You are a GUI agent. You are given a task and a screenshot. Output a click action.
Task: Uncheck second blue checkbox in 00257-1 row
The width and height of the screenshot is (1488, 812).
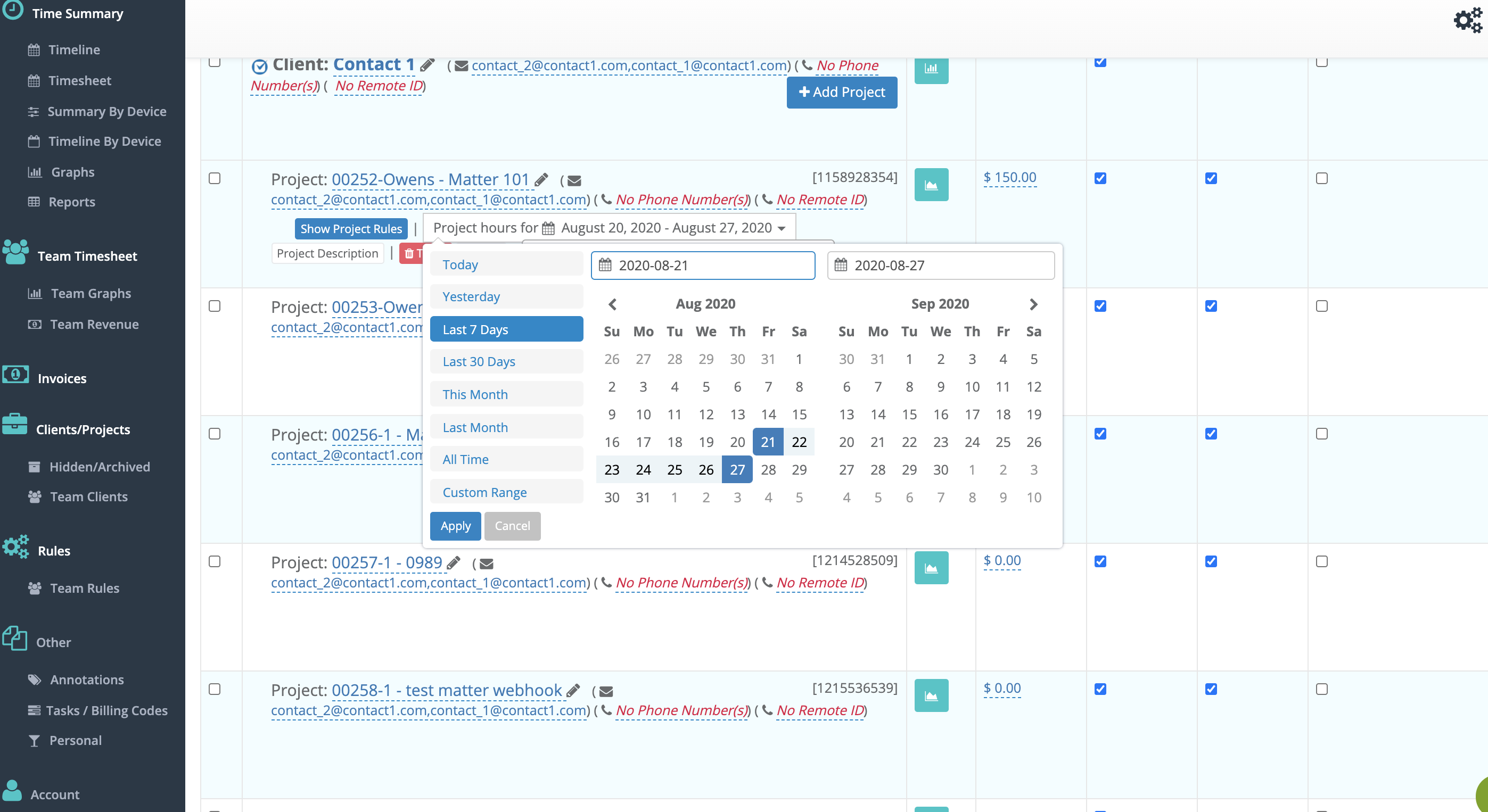(x=1211, y=561)
